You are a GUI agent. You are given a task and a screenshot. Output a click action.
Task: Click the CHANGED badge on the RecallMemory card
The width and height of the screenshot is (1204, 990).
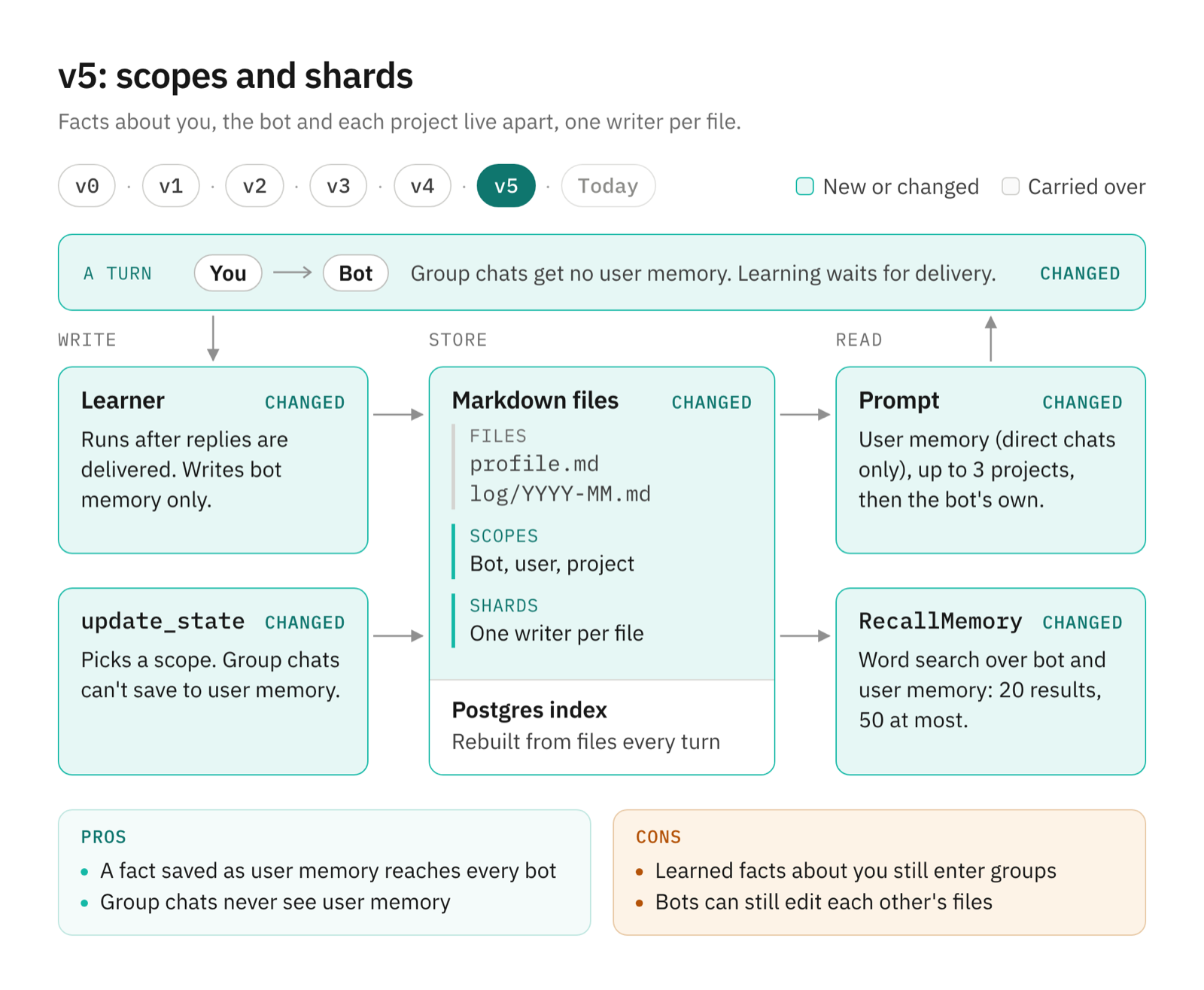coord(1082,623)
